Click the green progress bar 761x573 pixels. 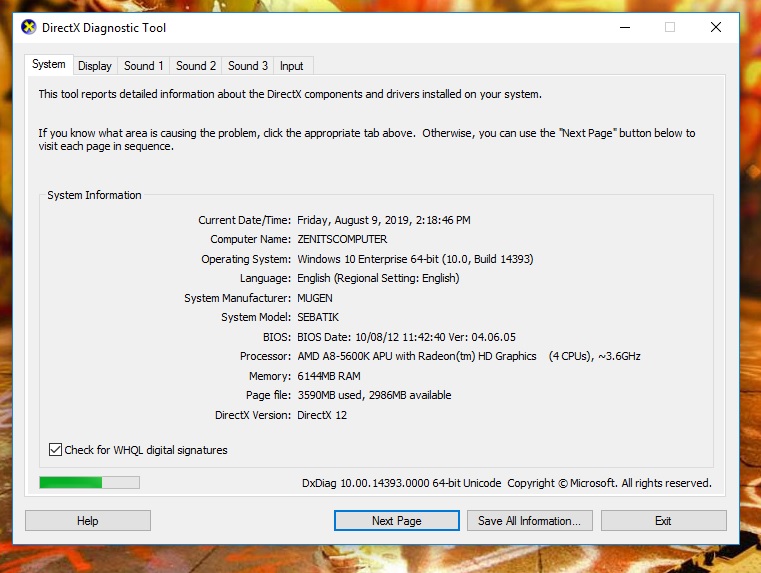pos(89,482)
